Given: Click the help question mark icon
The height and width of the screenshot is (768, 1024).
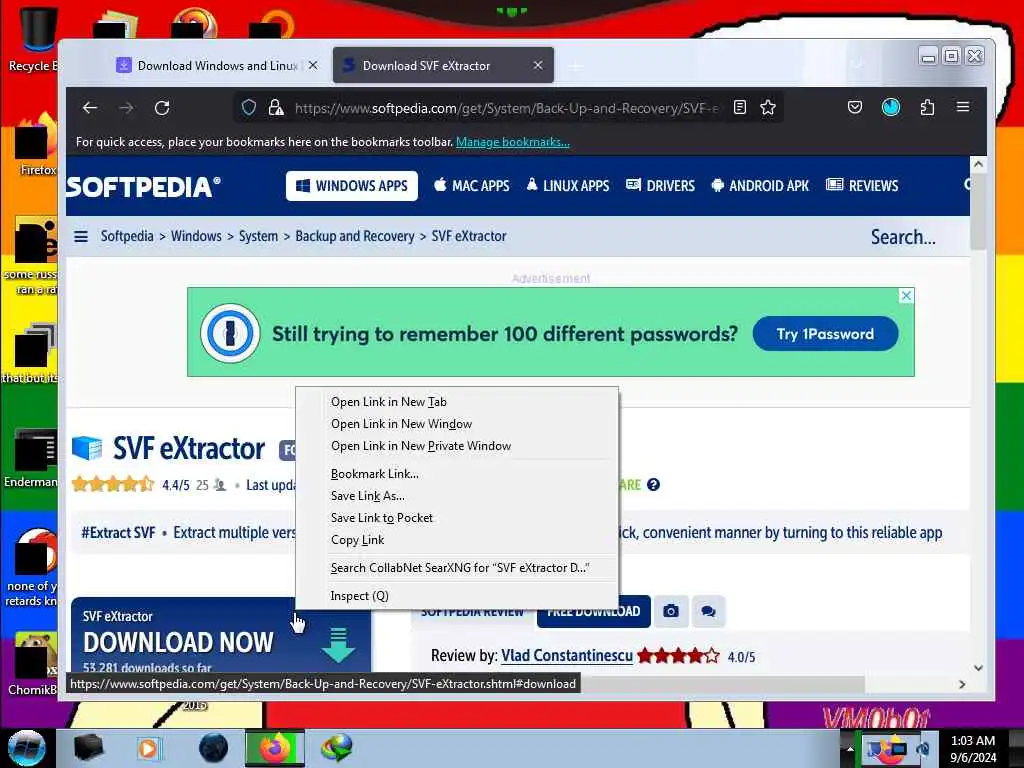Looking at the screenshot, I should (x=653, y=485).
